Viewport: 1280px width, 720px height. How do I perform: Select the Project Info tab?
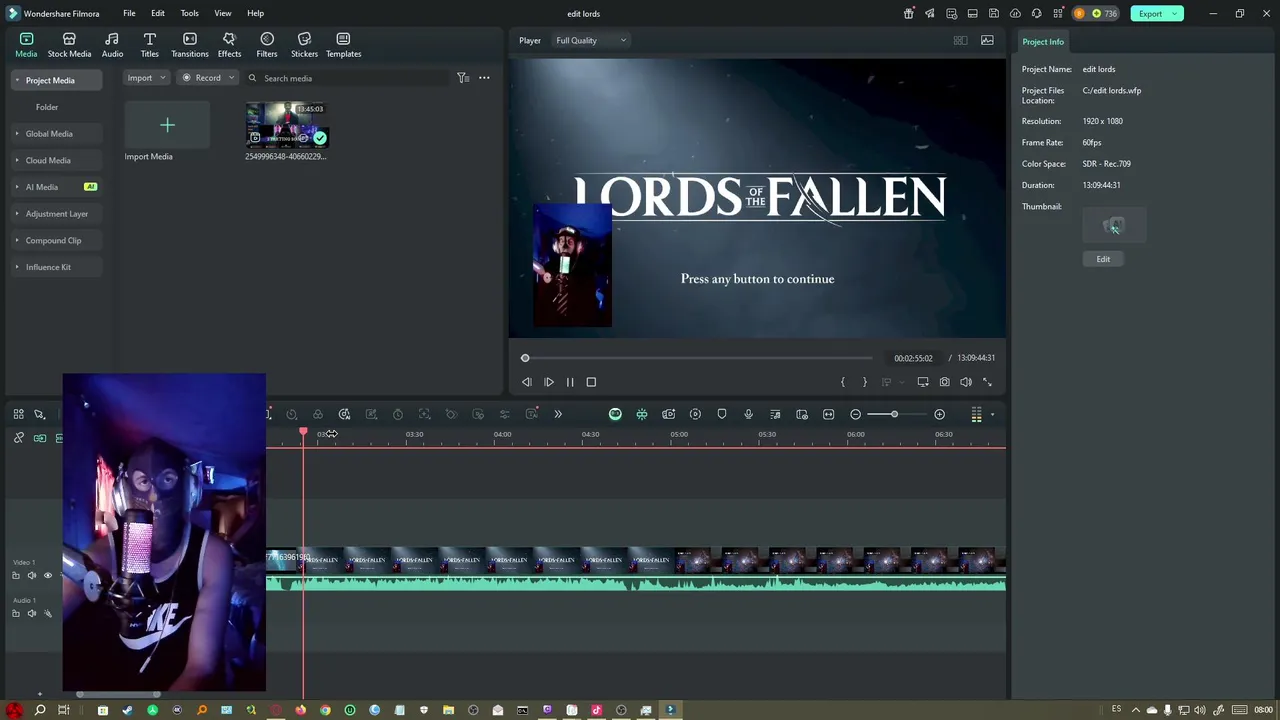(1043, 42)
